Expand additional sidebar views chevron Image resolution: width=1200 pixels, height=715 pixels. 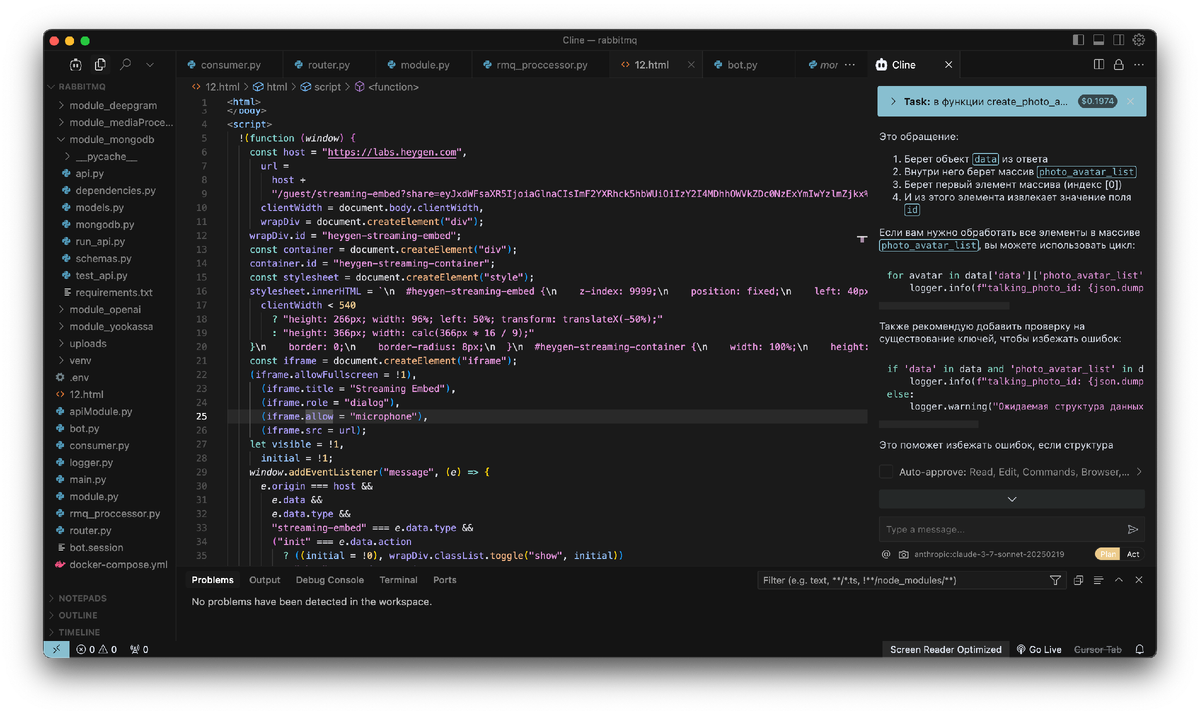click(x=150, y=64)
